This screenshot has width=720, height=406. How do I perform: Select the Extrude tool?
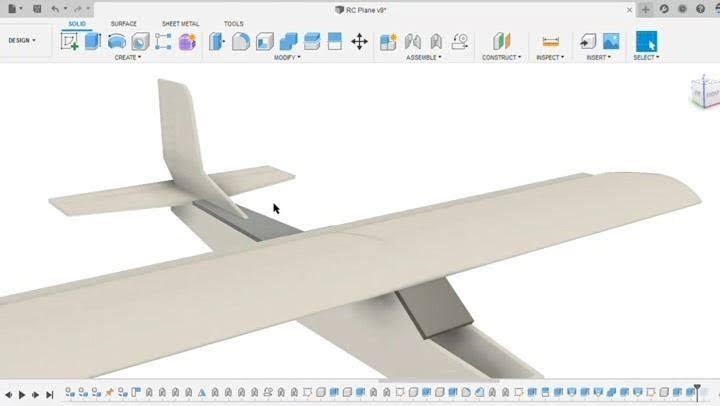[x=93, y=41]
